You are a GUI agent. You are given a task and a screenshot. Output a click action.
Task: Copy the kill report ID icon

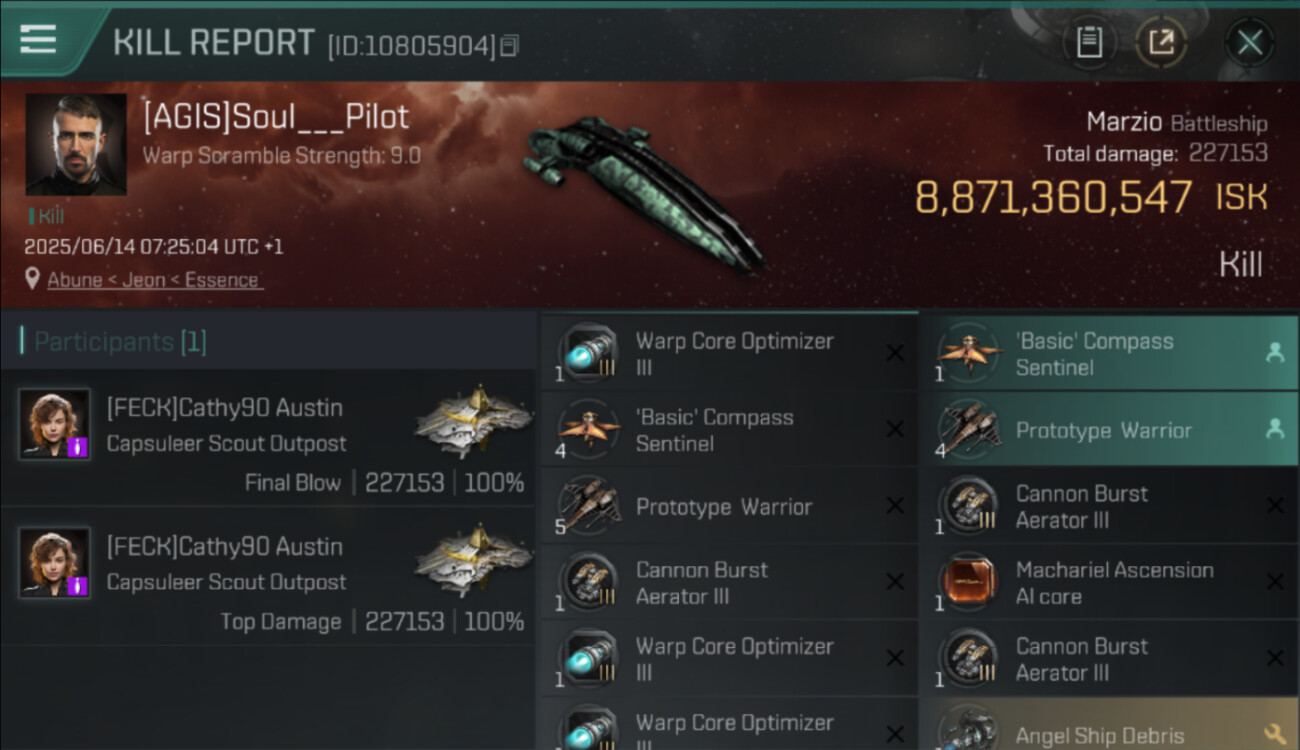pos(509,46)
